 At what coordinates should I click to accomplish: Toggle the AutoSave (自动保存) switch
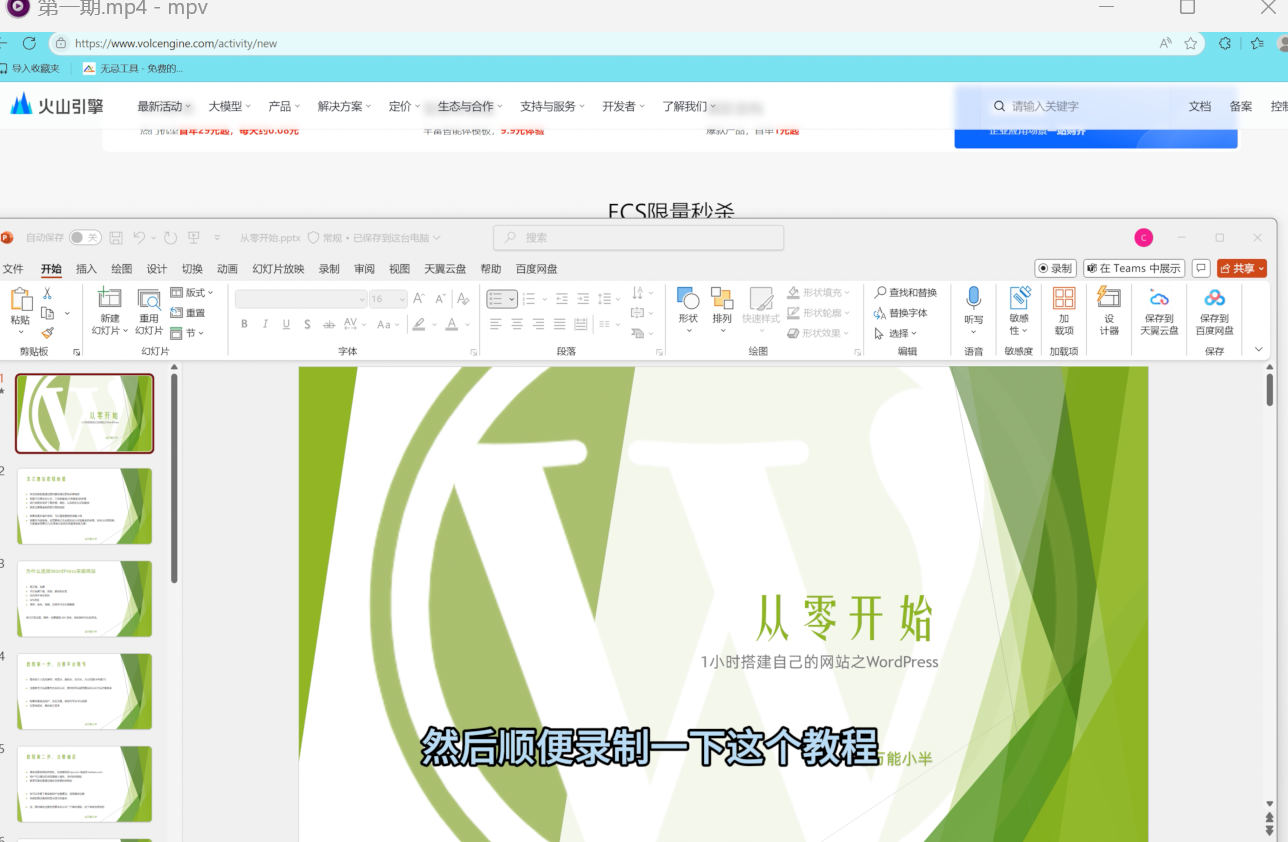click(x=85, y=238)
